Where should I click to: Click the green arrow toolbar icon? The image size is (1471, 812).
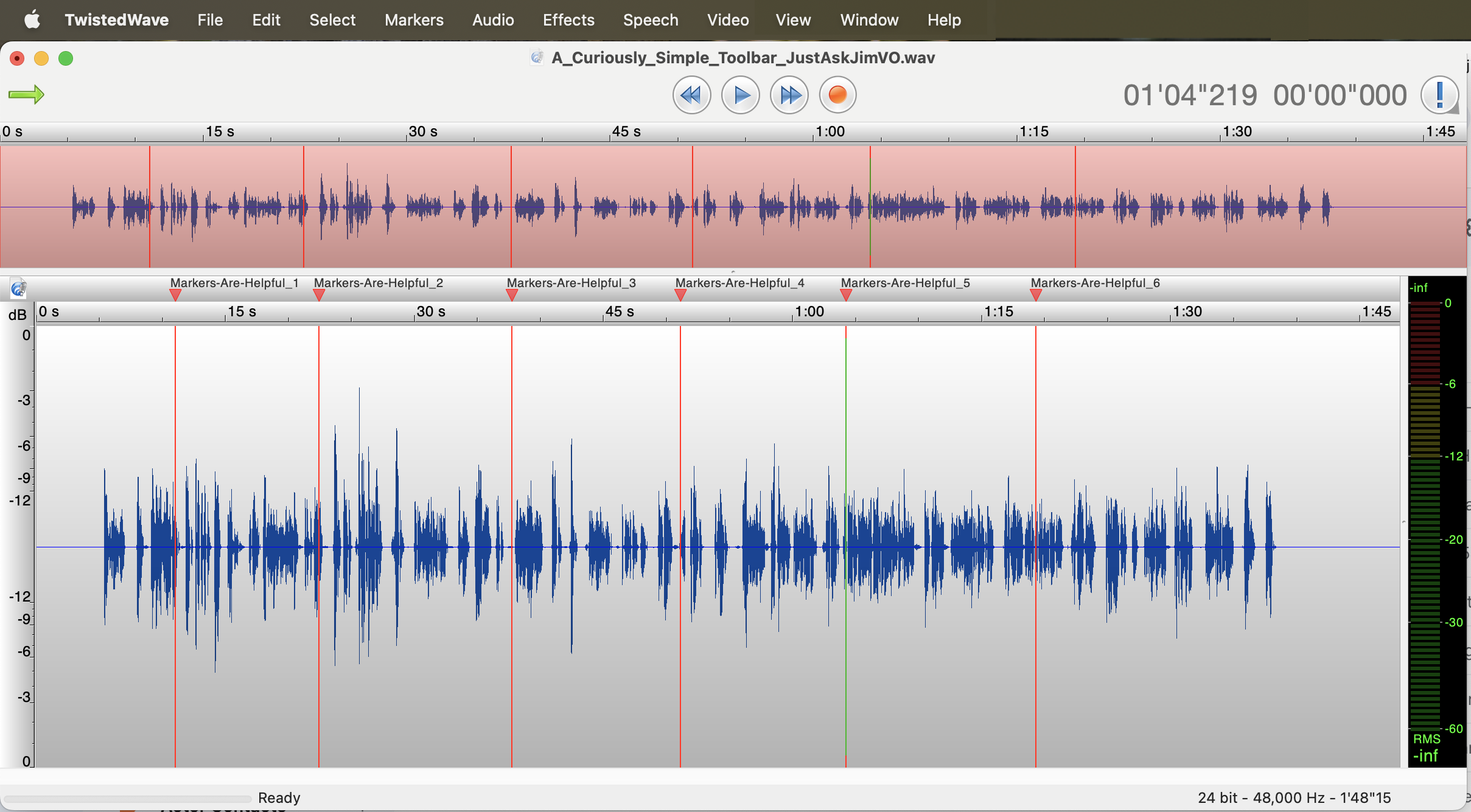26,94
